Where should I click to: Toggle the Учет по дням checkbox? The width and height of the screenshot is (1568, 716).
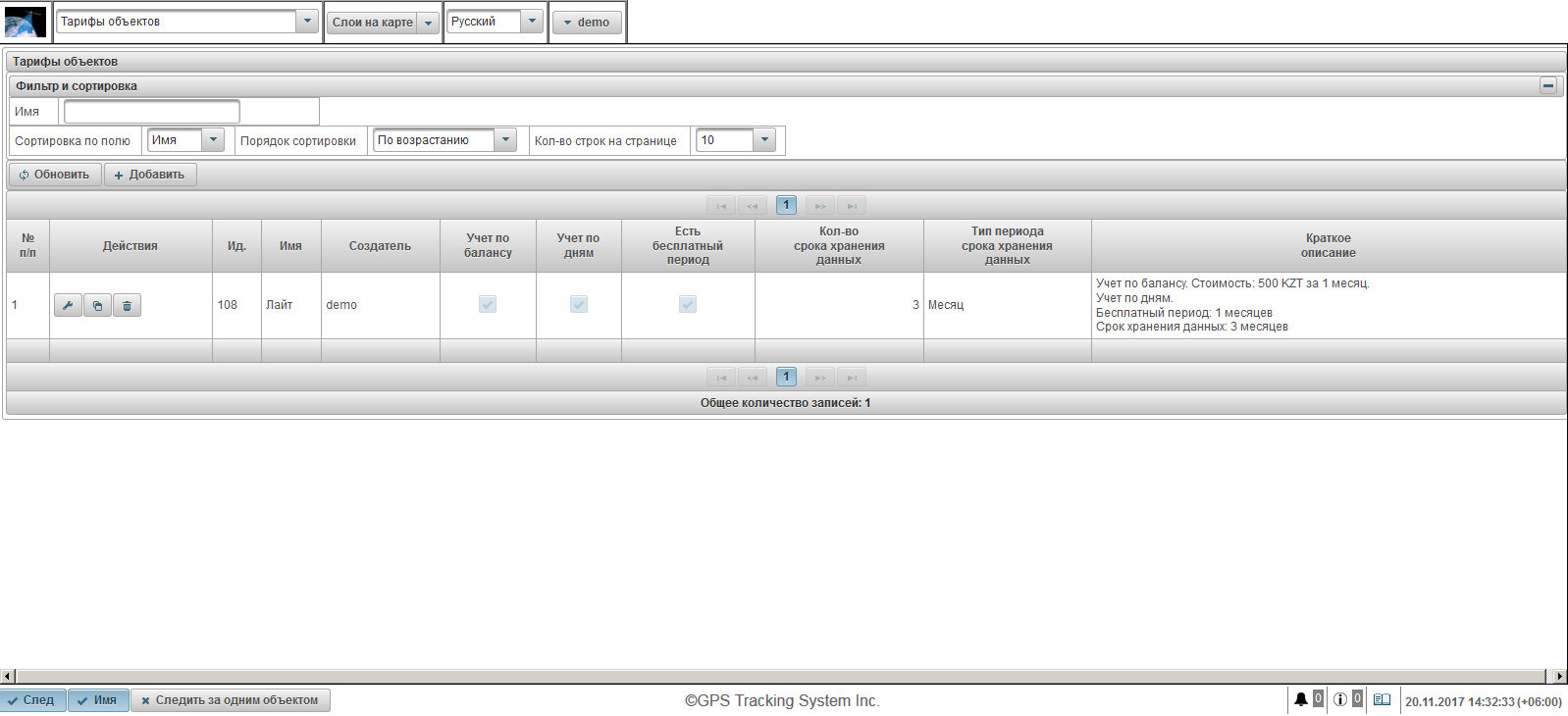click(x=579, y=305)
